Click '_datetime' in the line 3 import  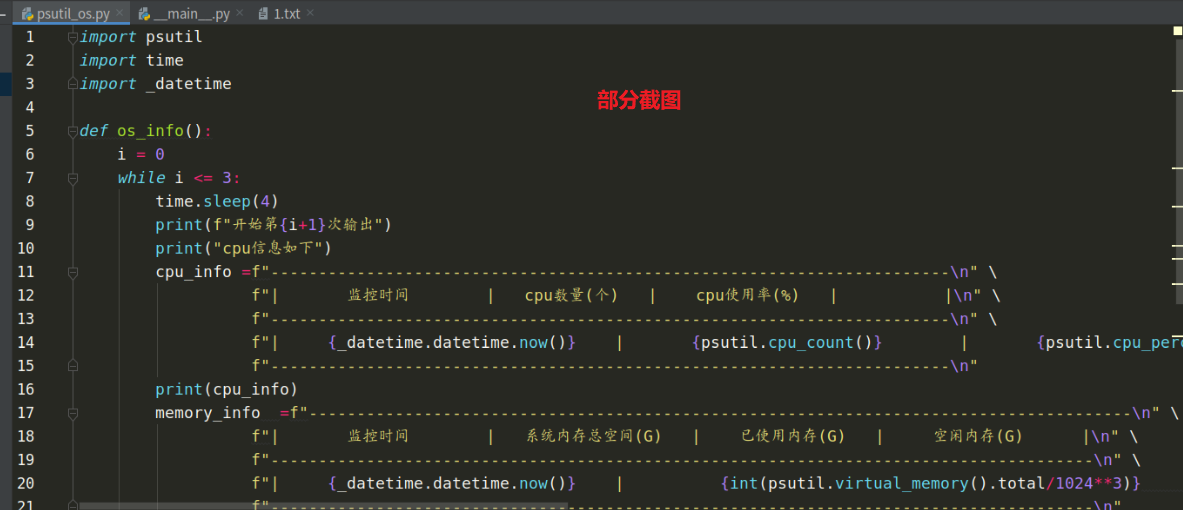point(189,84)
